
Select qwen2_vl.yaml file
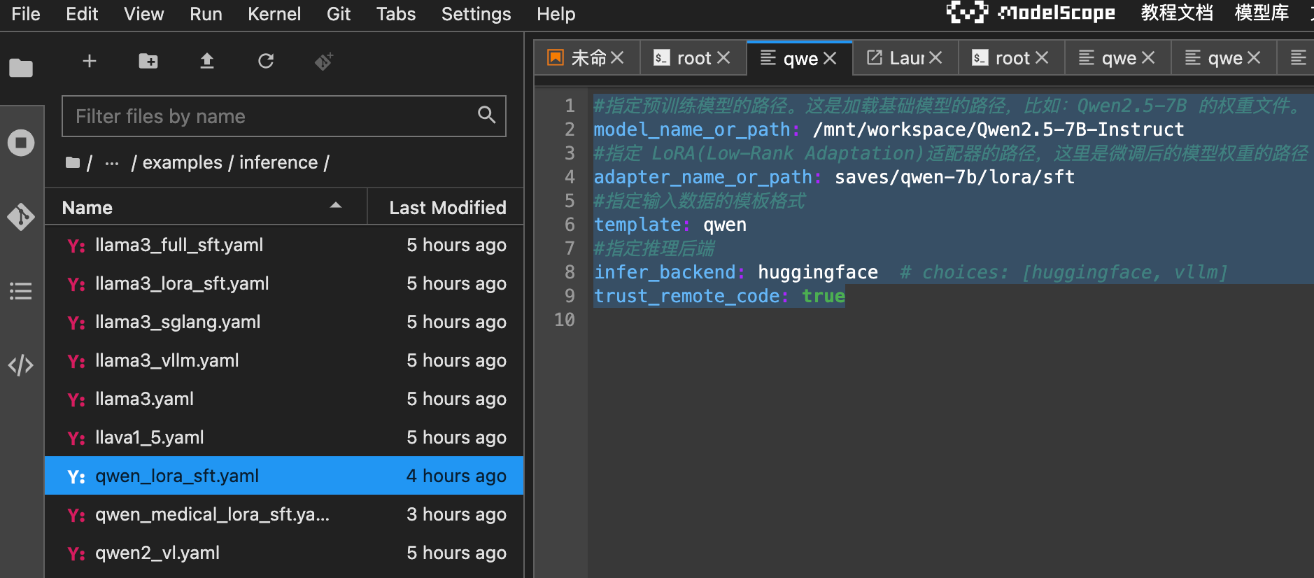click(x=284, y=553)
